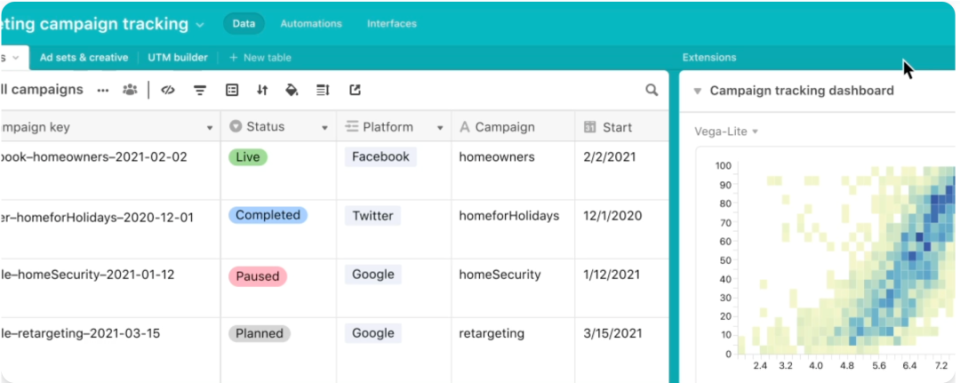Open the hide fields icon
Image resolution: width=960 pixels, height=383 pixels.
click(168, 90)
